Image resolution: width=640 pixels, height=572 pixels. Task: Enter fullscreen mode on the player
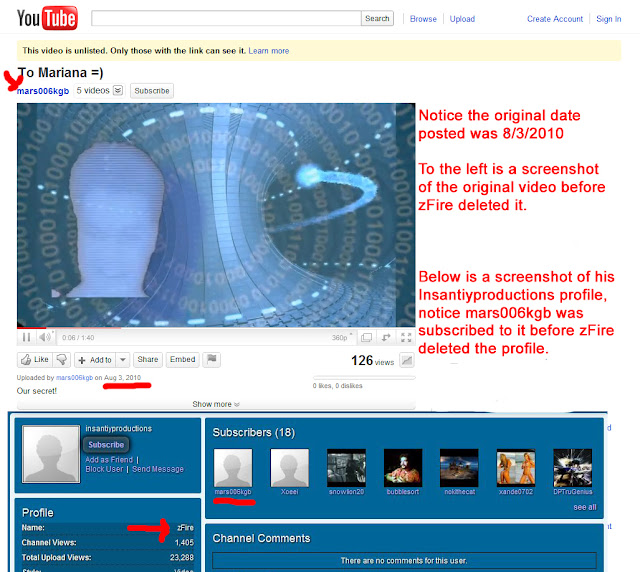tap(406, 337)
